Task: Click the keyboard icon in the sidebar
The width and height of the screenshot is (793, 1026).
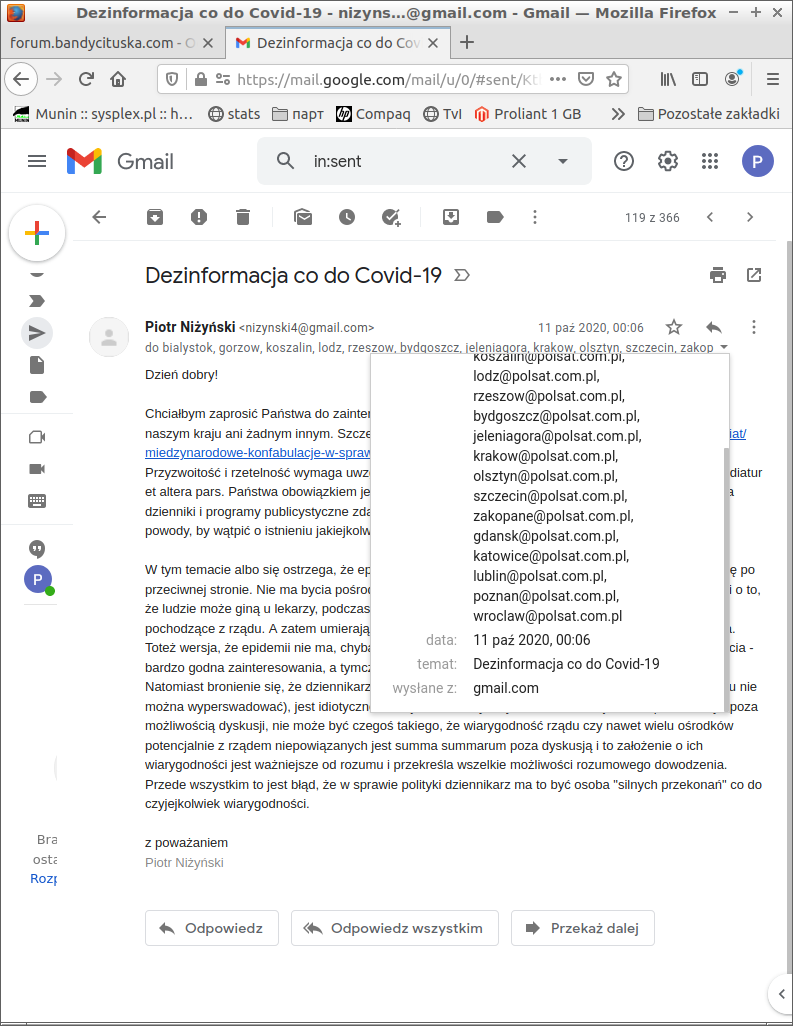Action: [37, 501]
